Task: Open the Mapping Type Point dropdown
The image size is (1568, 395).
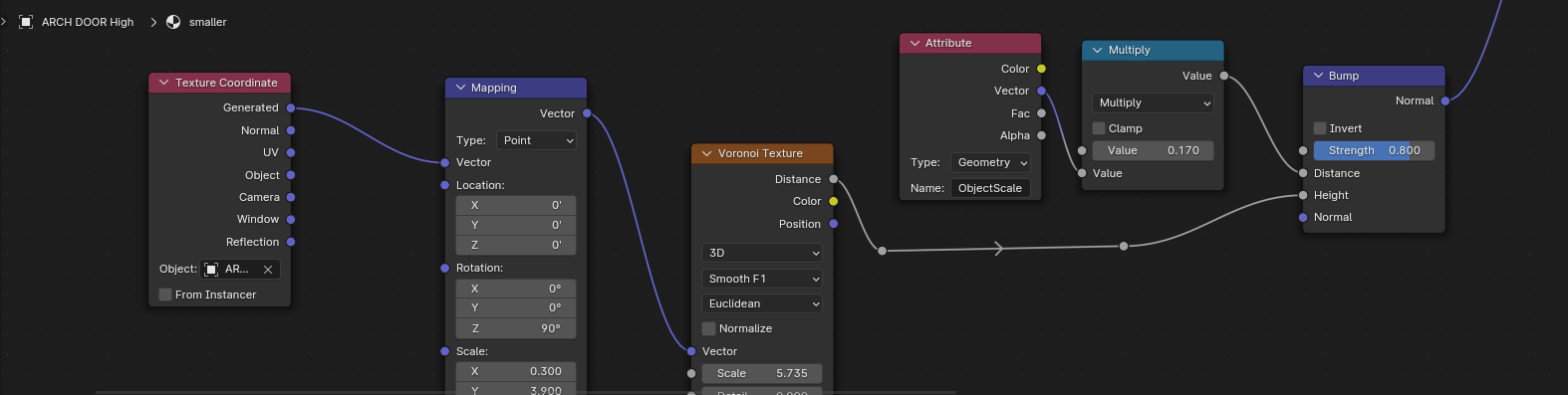Action: tap(537, 140)
